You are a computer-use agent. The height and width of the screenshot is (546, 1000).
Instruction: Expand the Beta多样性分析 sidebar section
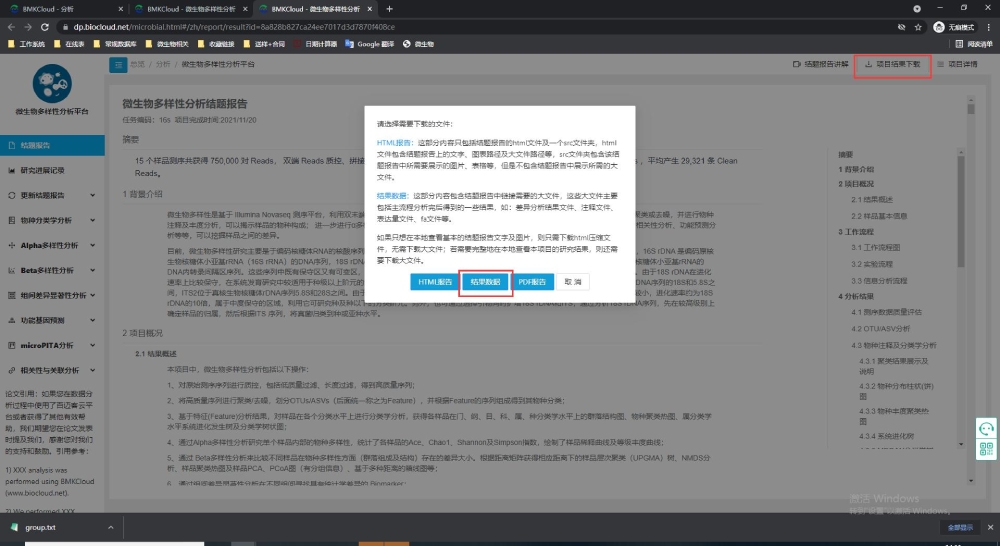(52, 270)
